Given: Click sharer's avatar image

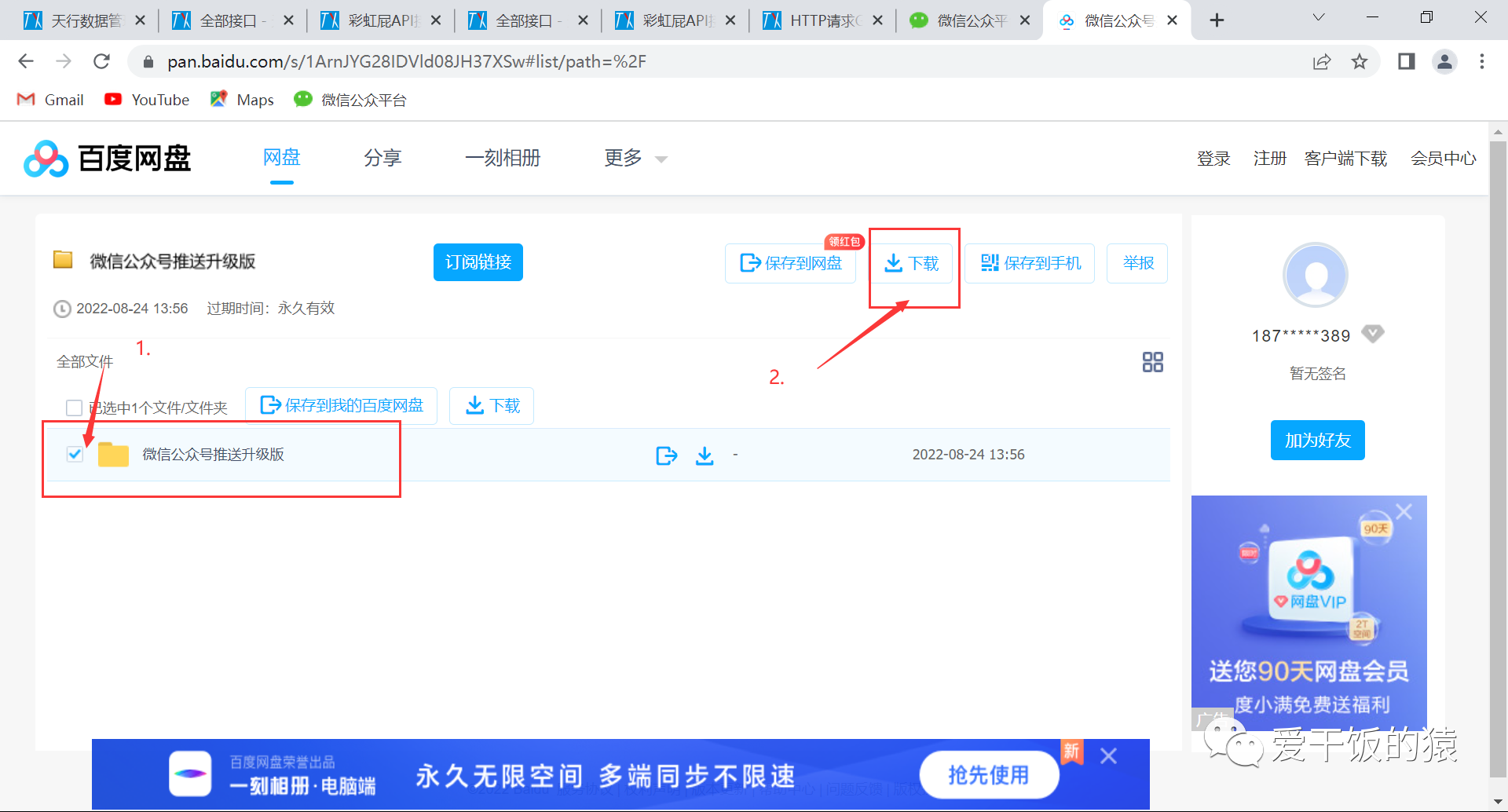Looking at the screenshot, I should [1315, 275].
